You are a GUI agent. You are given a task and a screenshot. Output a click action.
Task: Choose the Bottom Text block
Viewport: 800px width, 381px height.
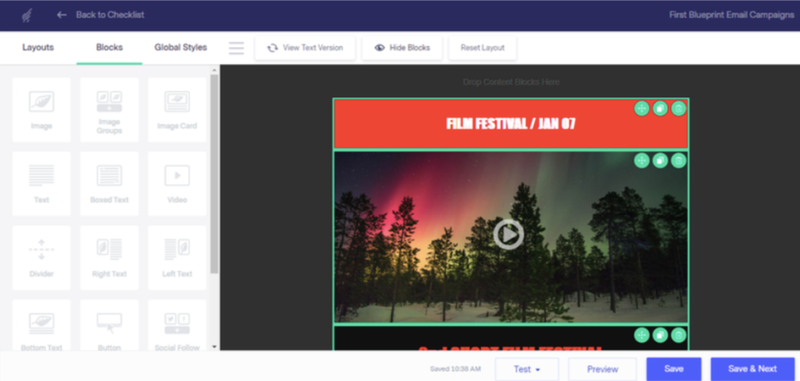click(41, 325)
